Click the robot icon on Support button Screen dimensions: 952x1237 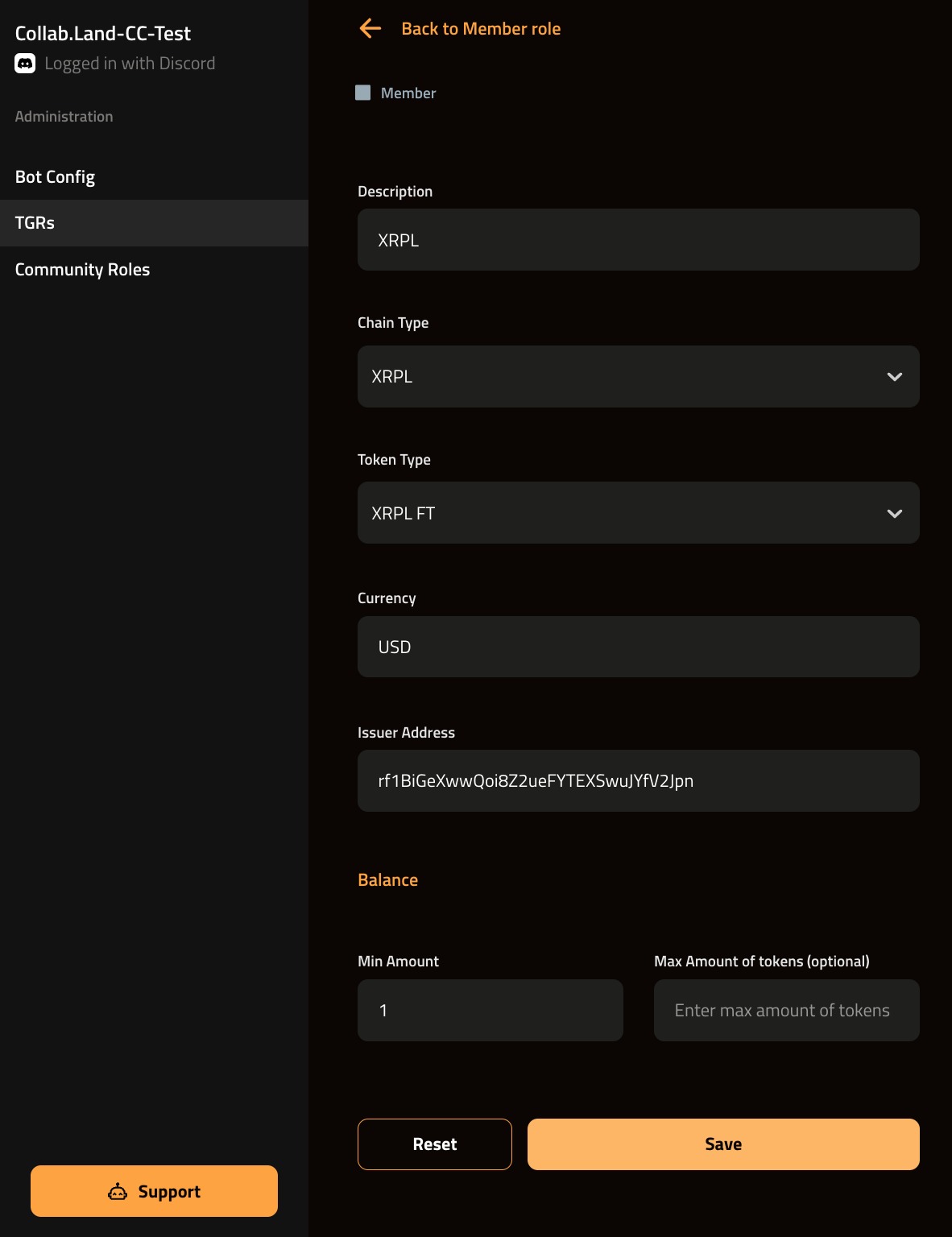coord(118,1192)
